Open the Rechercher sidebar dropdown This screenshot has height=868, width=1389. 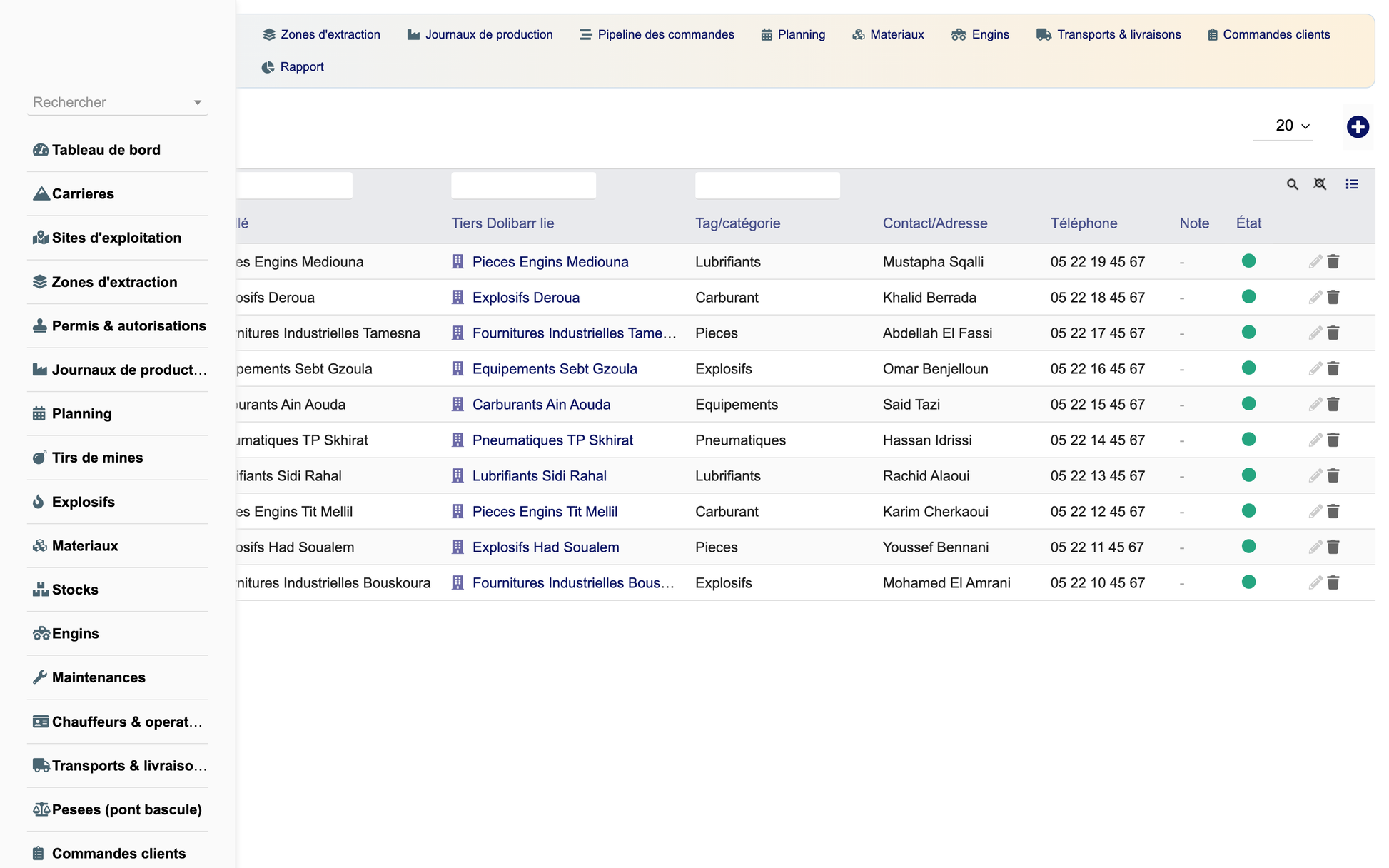118,102
